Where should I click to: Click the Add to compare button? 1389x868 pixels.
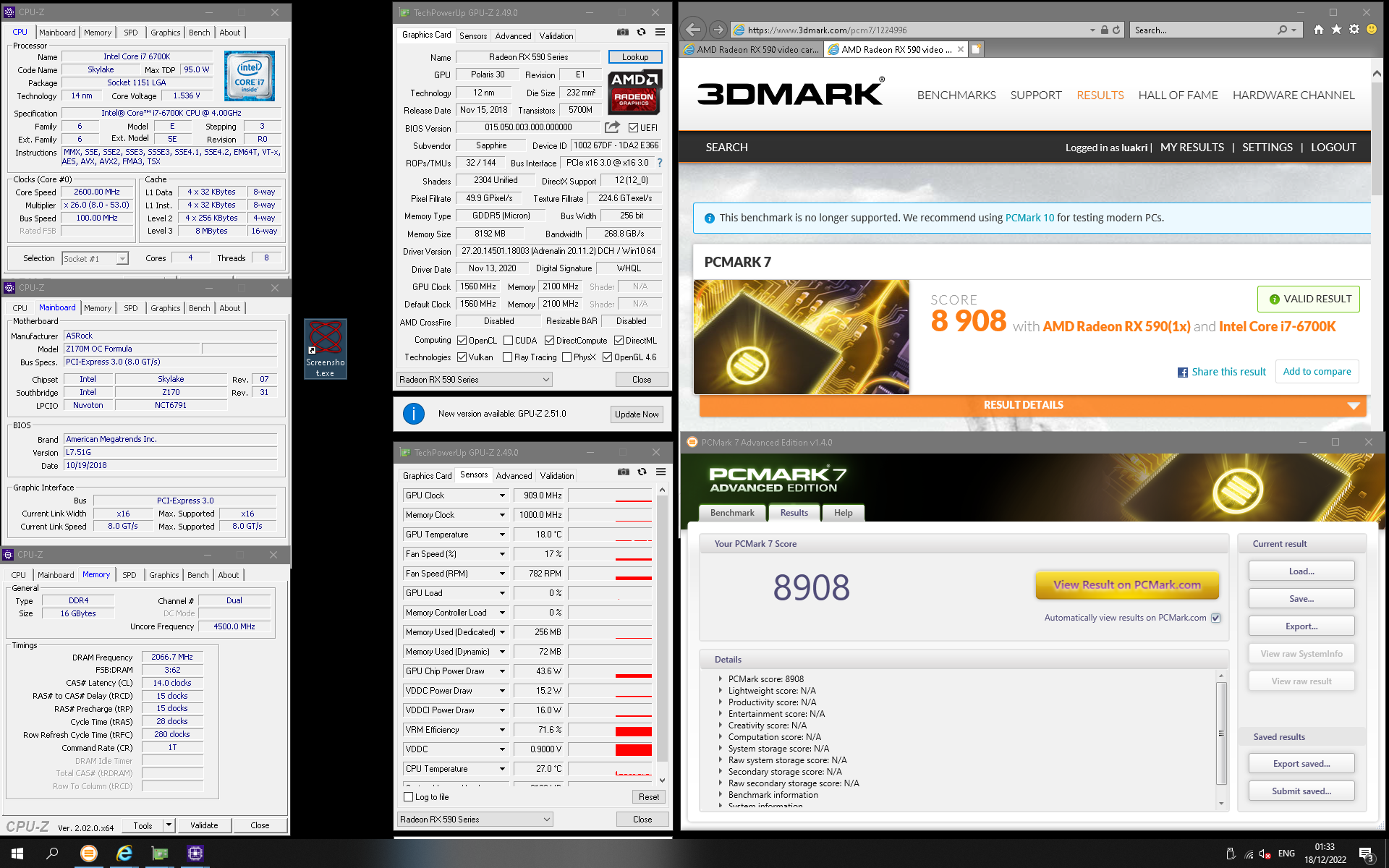(x=1317, y=372)
